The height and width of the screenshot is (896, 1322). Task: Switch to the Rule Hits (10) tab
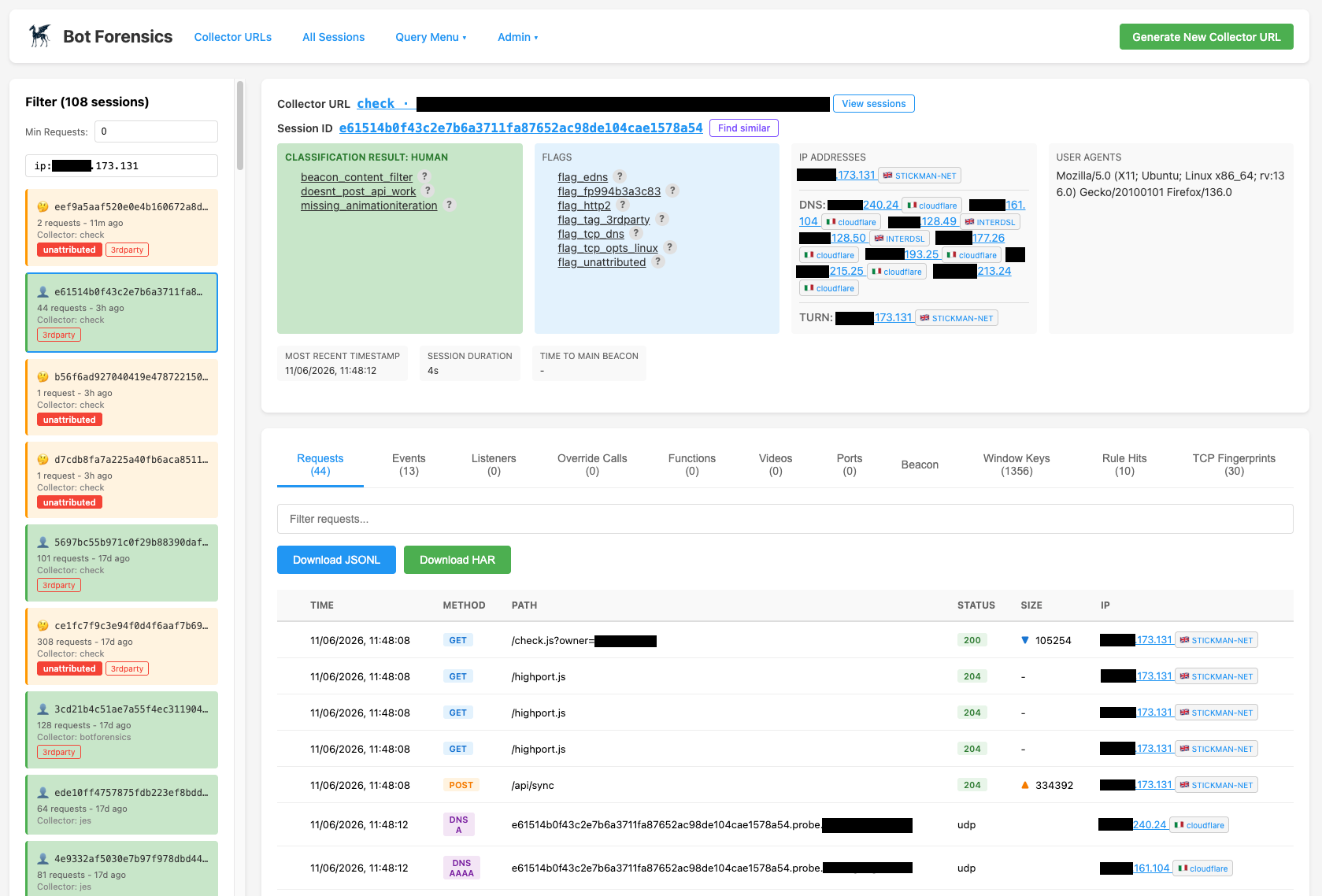click(1124, 465)
